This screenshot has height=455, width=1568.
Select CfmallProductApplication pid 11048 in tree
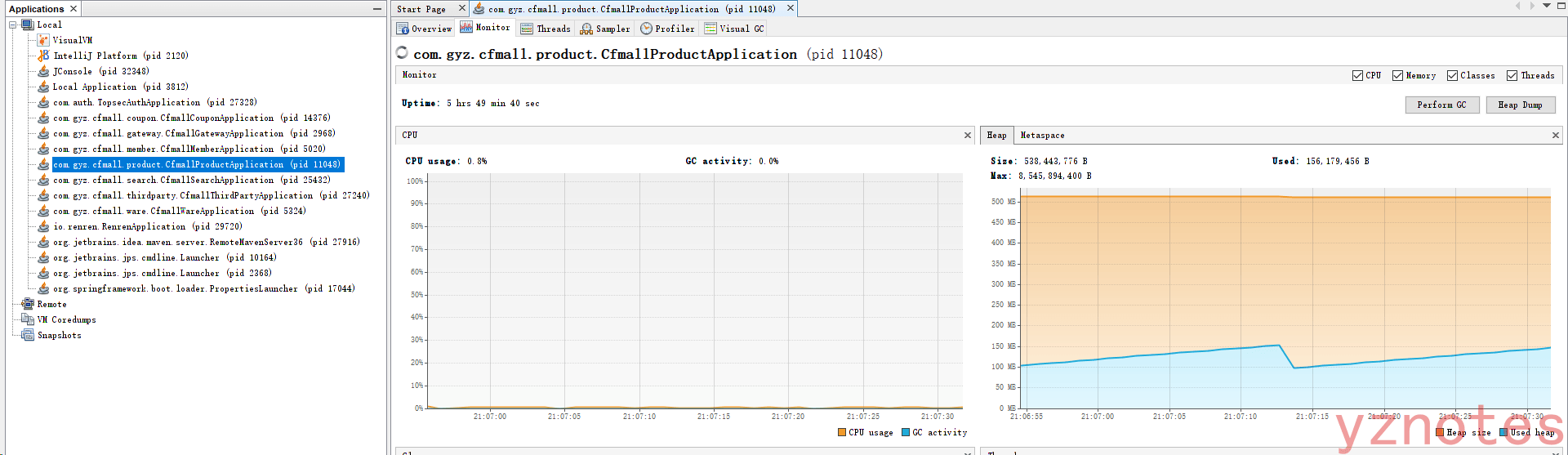(198, 164)
